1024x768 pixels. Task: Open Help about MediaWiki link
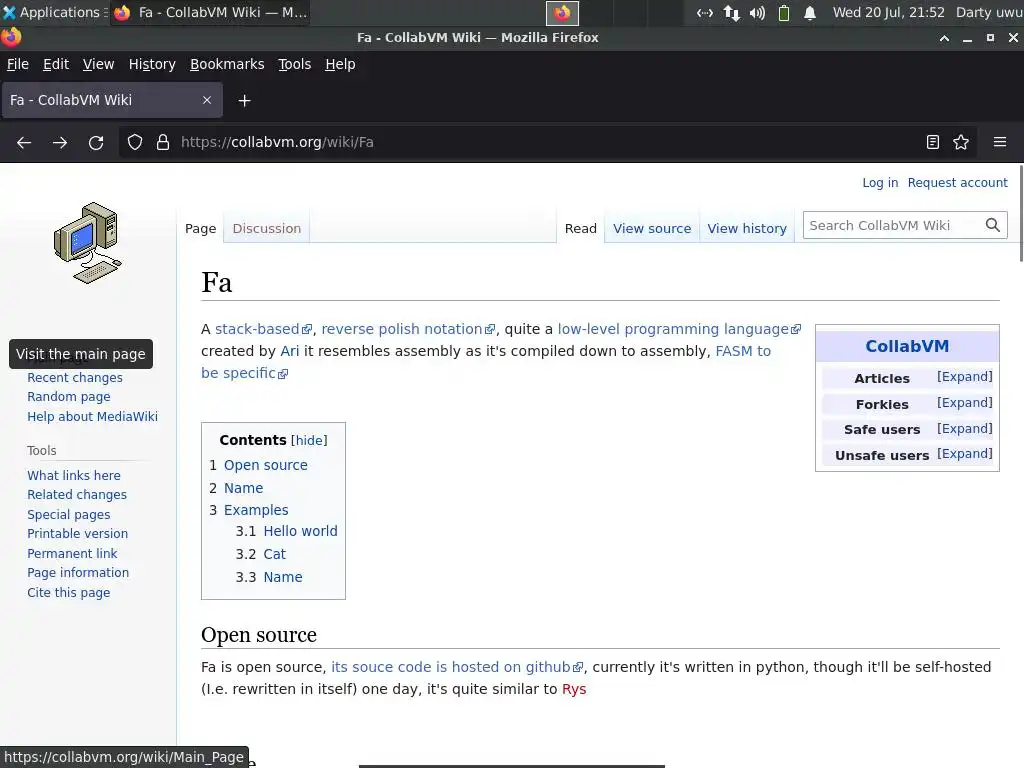(92, 417)
